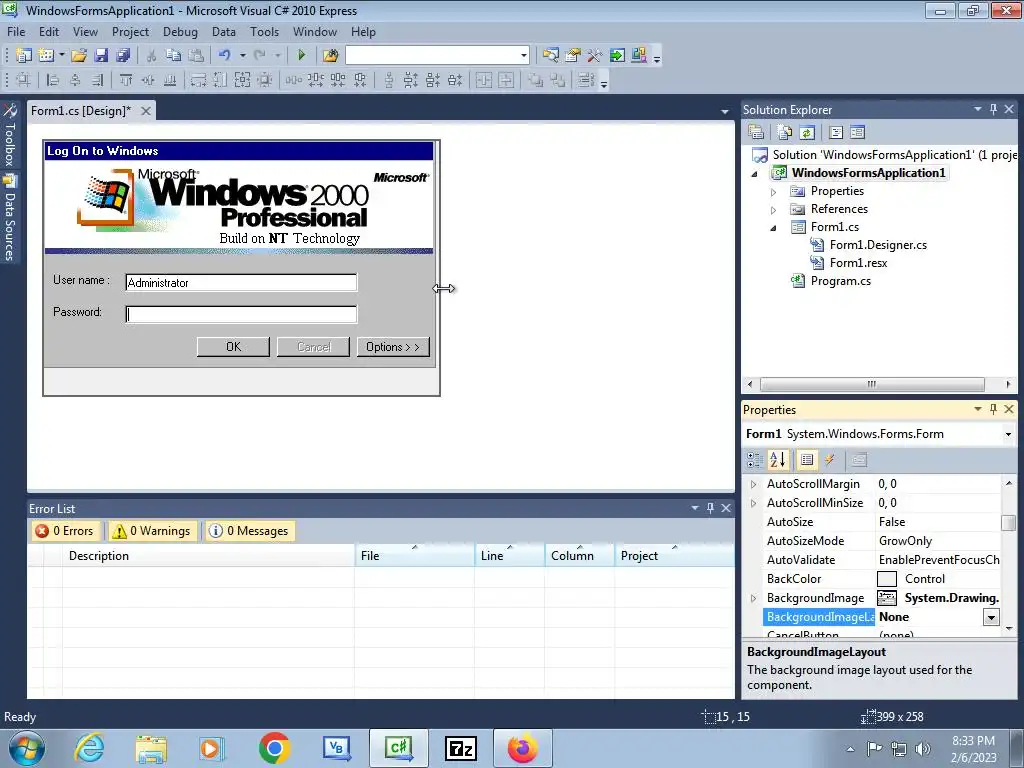
Task: Open the Toolbox via the wrench-hammer toolbar icon
Action: (594, 56)
